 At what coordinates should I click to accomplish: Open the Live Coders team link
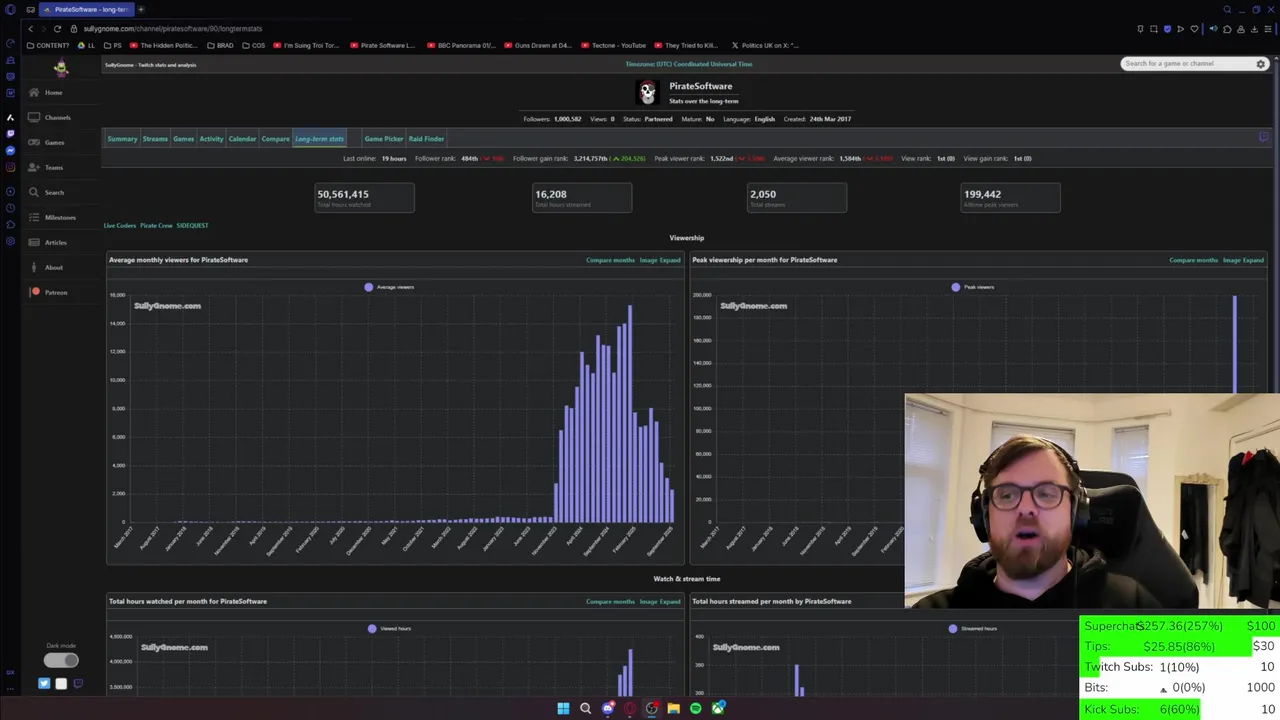click(120, 226)
